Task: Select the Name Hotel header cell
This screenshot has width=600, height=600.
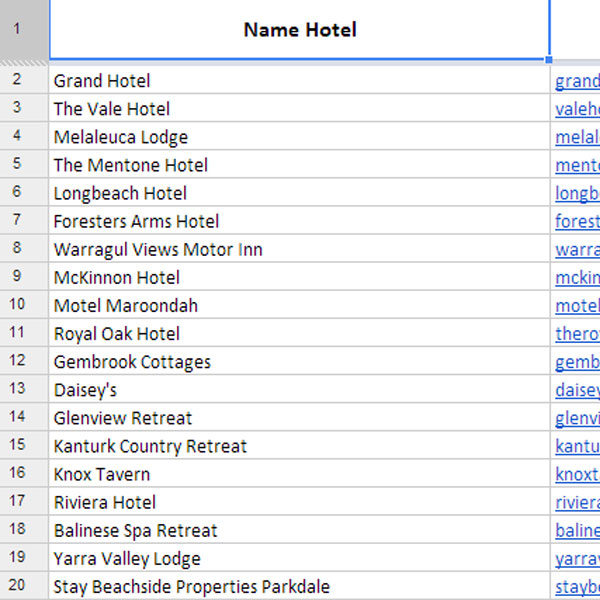Action: [299, 30]
